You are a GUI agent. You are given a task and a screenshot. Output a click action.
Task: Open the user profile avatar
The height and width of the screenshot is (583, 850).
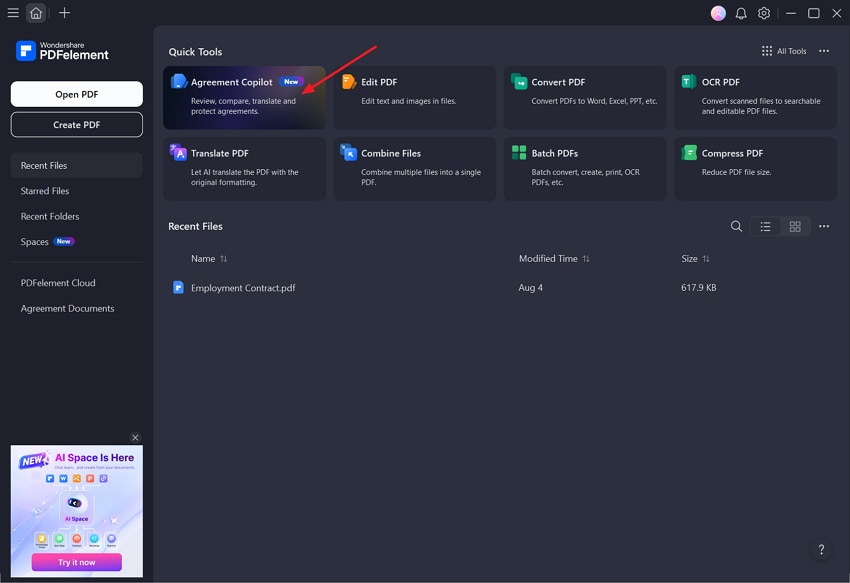(718, 13)
